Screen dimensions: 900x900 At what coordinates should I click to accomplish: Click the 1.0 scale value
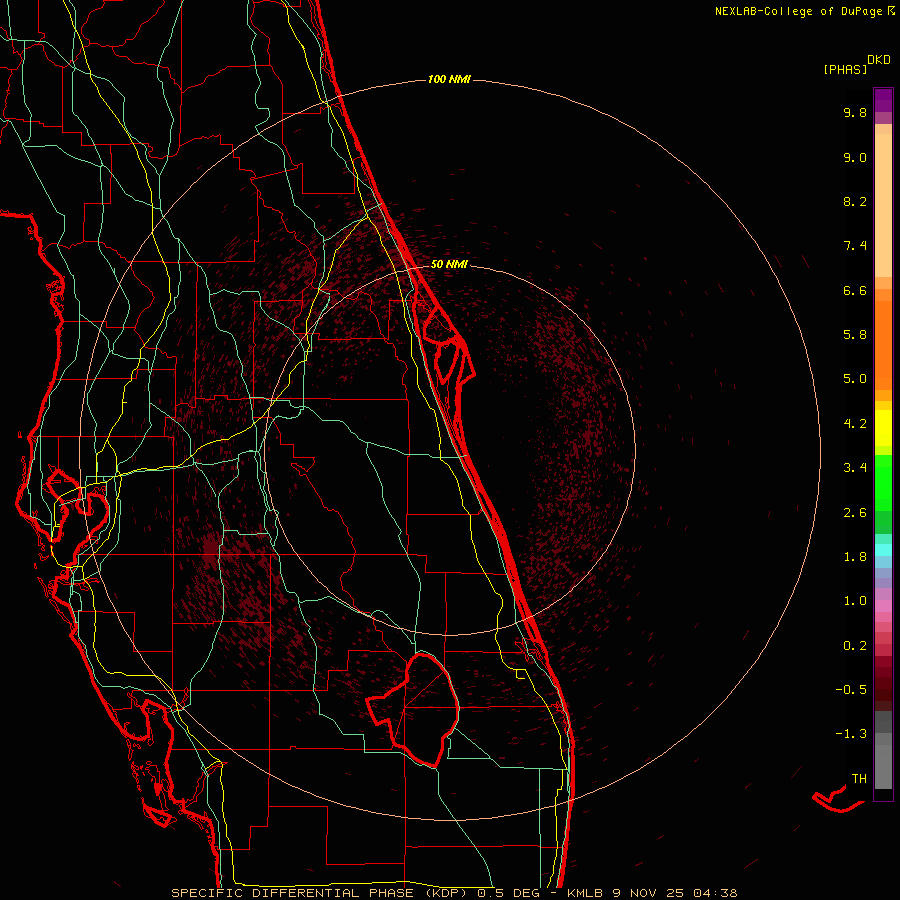pos(855,601)
